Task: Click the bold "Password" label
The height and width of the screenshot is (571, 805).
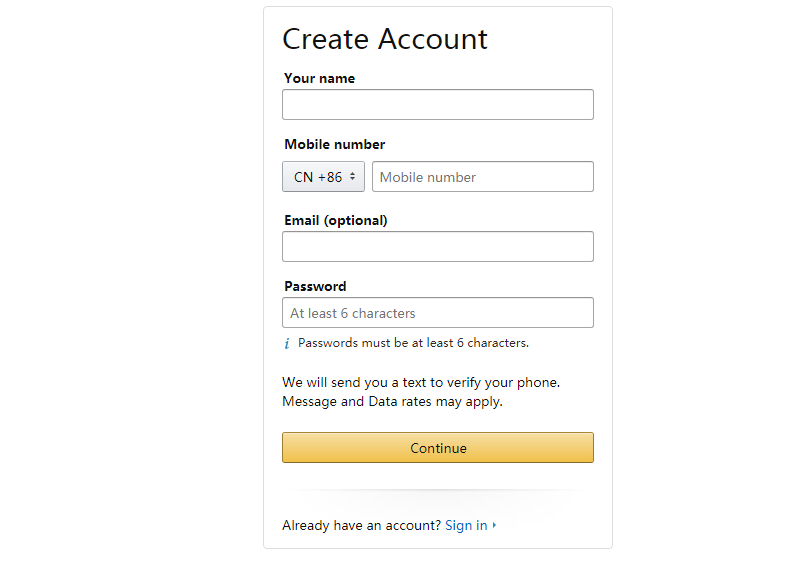Action: 315,286
